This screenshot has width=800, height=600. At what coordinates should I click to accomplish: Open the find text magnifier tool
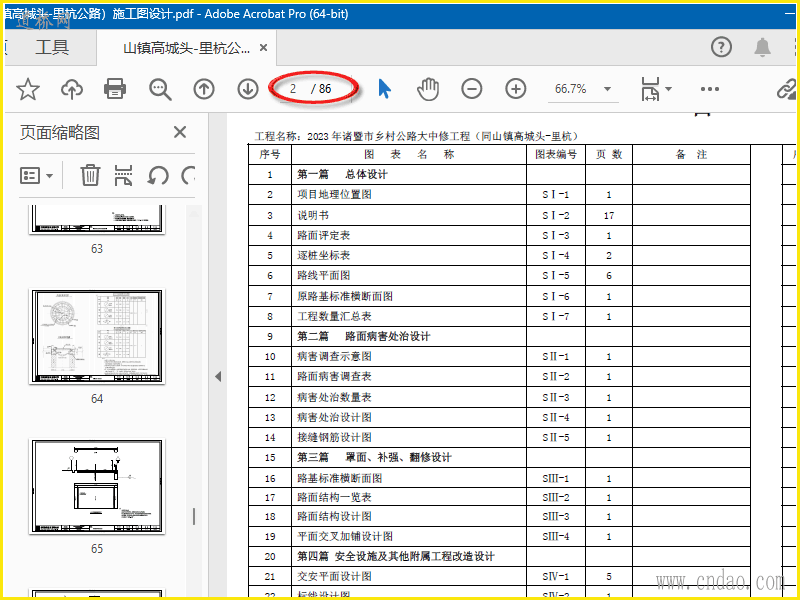pyautogui.click(x=160, y=89)
